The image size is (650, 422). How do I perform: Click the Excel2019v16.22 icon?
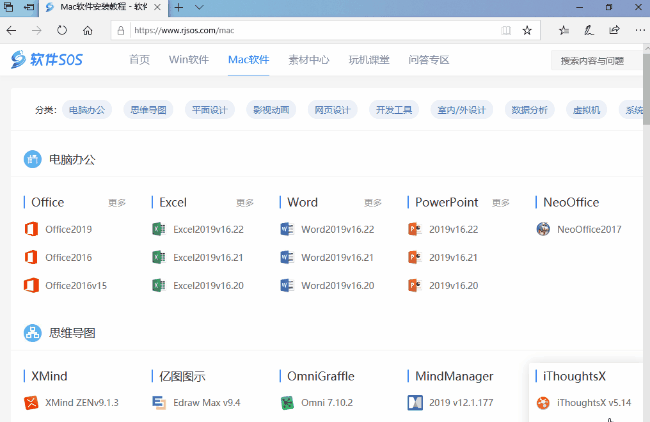click(x=159, y=229)
